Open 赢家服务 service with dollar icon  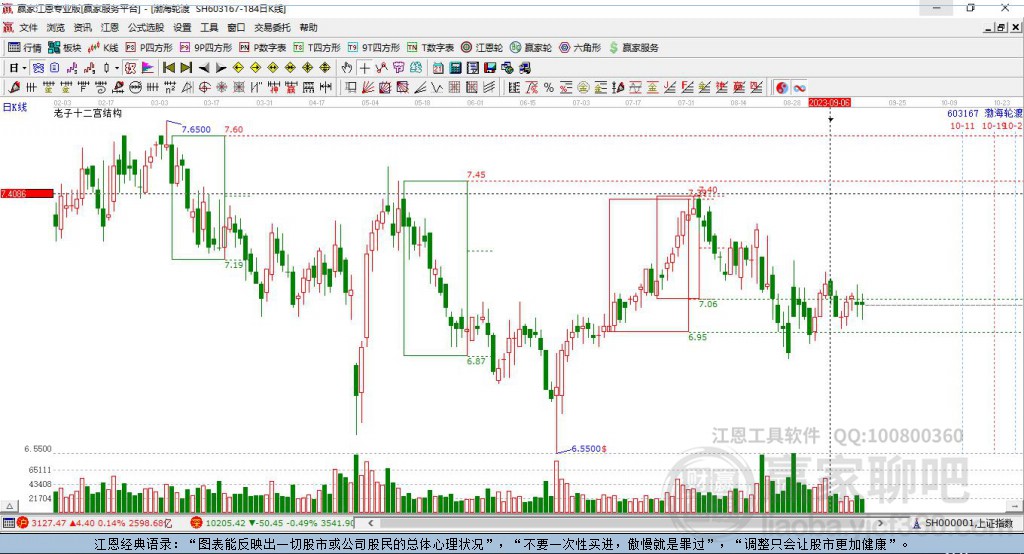(633, 48)
